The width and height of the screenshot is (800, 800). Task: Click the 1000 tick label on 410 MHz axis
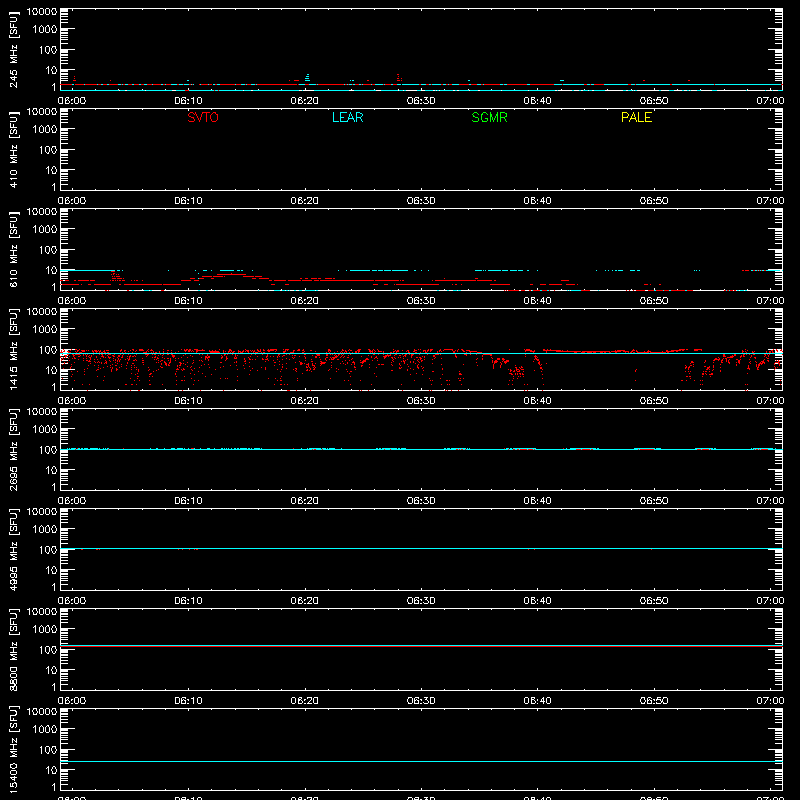coord(45,130)
